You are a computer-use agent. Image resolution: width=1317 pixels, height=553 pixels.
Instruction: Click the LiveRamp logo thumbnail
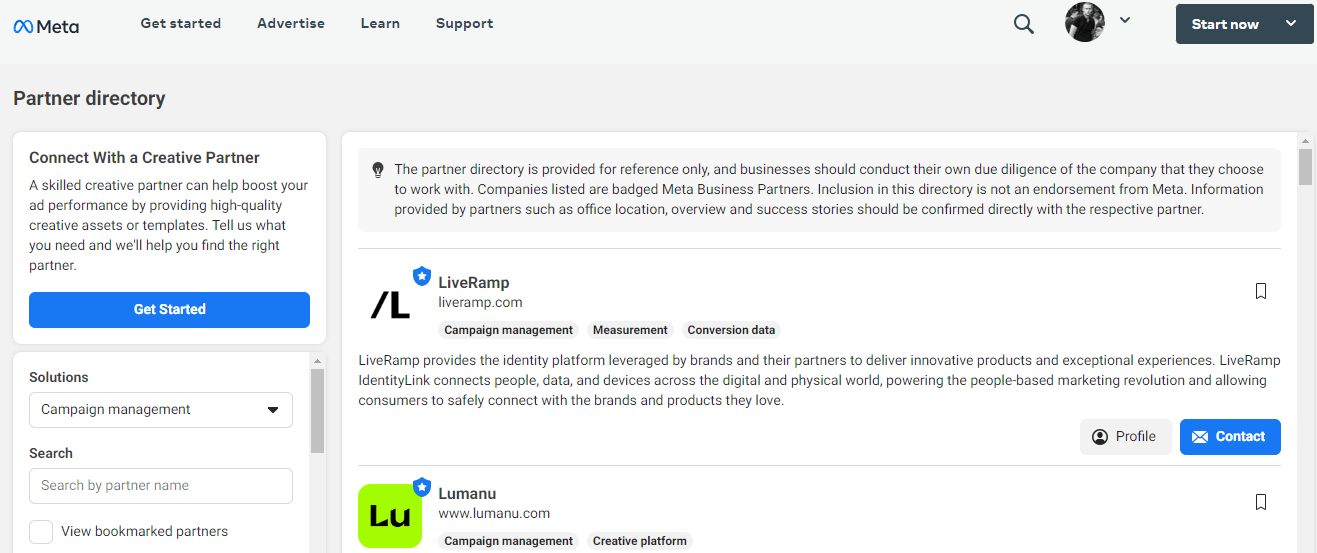point(390,305)
